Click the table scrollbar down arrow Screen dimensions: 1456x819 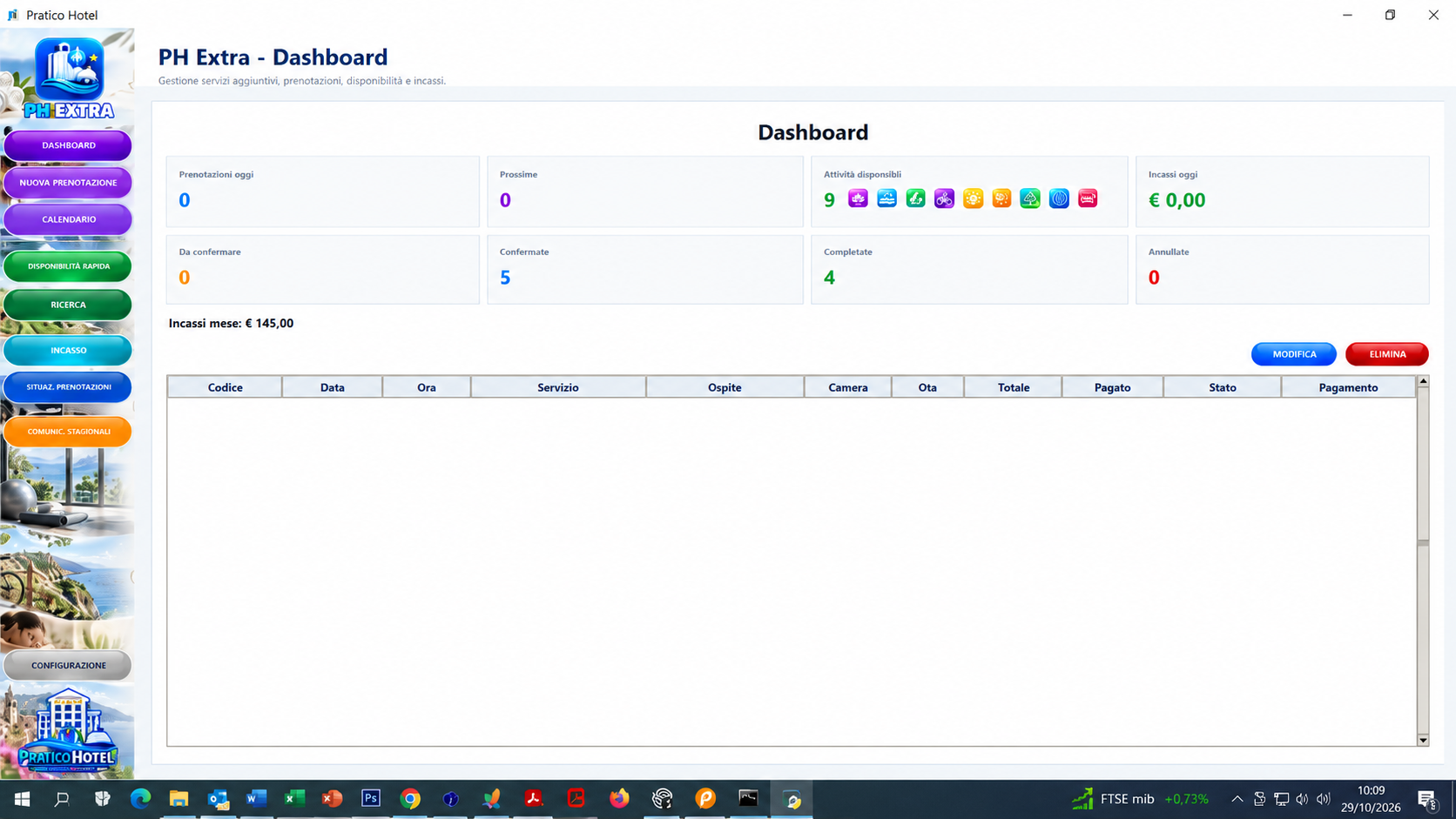[x=1423, y=740]
